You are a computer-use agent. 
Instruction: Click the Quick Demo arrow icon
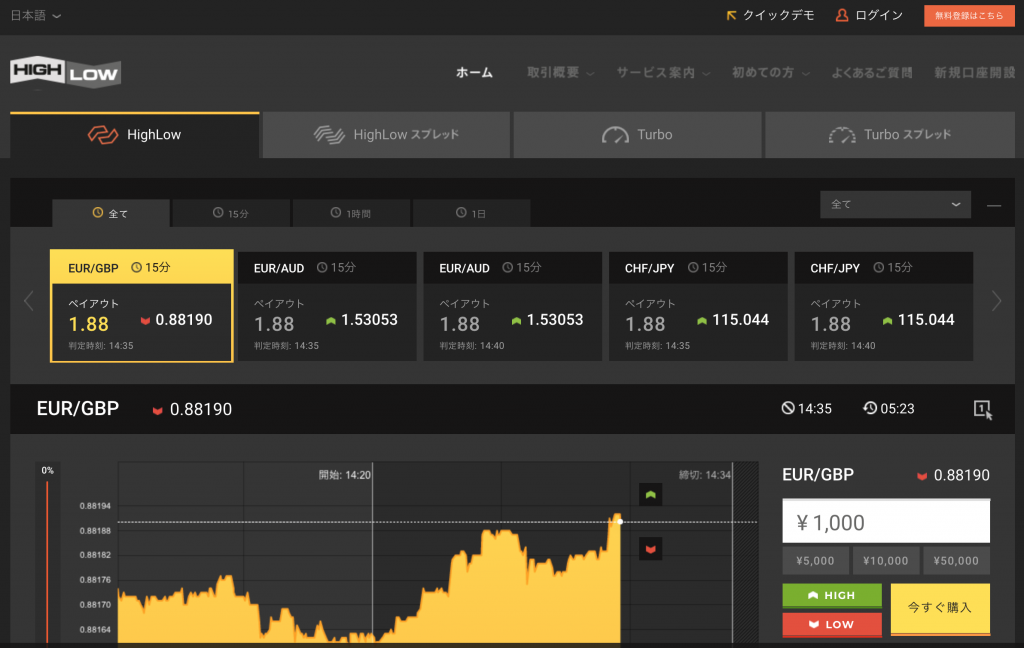pos(731,15)
